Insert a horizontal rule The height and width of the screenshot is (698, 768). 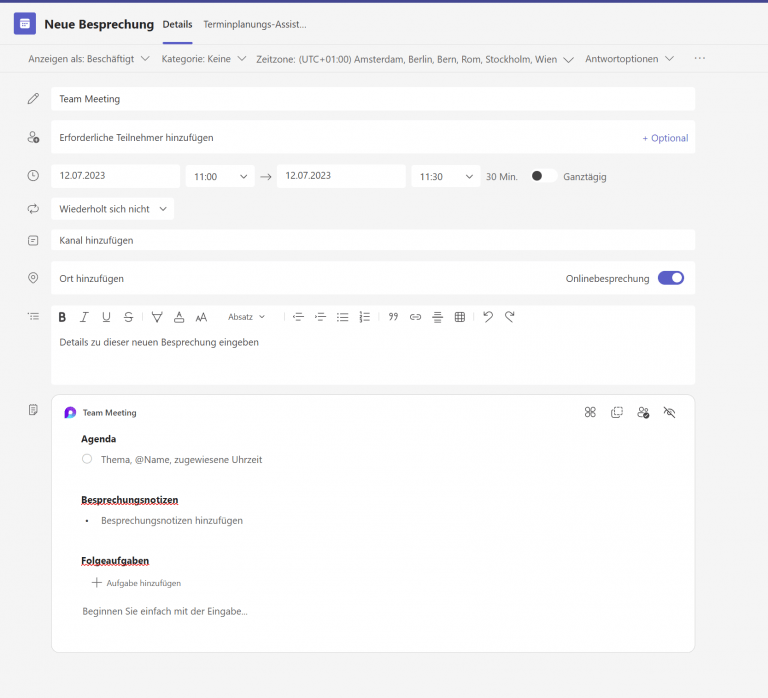pyautogui.click(x=437, y=317)
